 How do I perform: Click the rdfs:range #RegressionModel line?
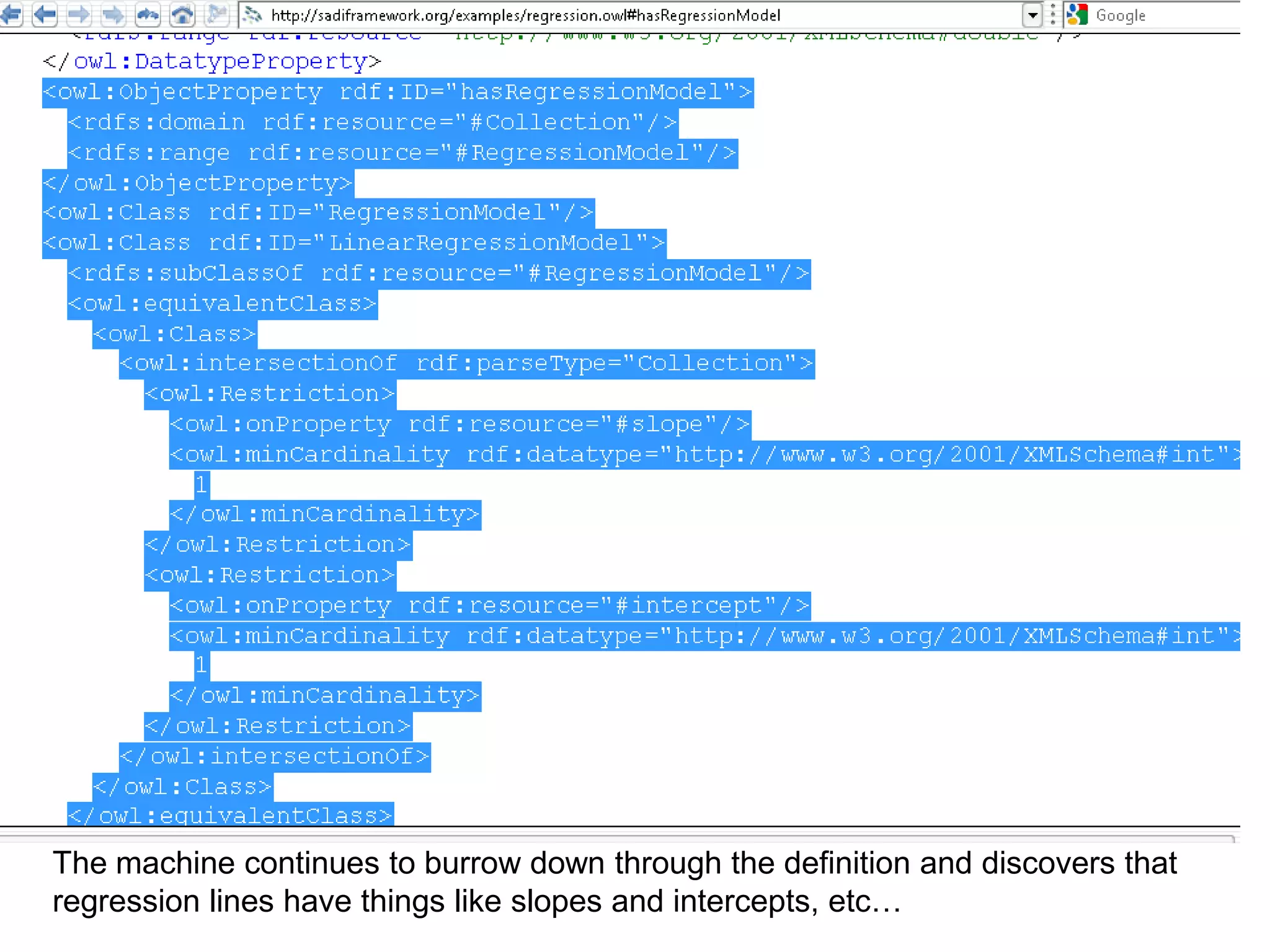pyautogui.click(x=402, y=153)
